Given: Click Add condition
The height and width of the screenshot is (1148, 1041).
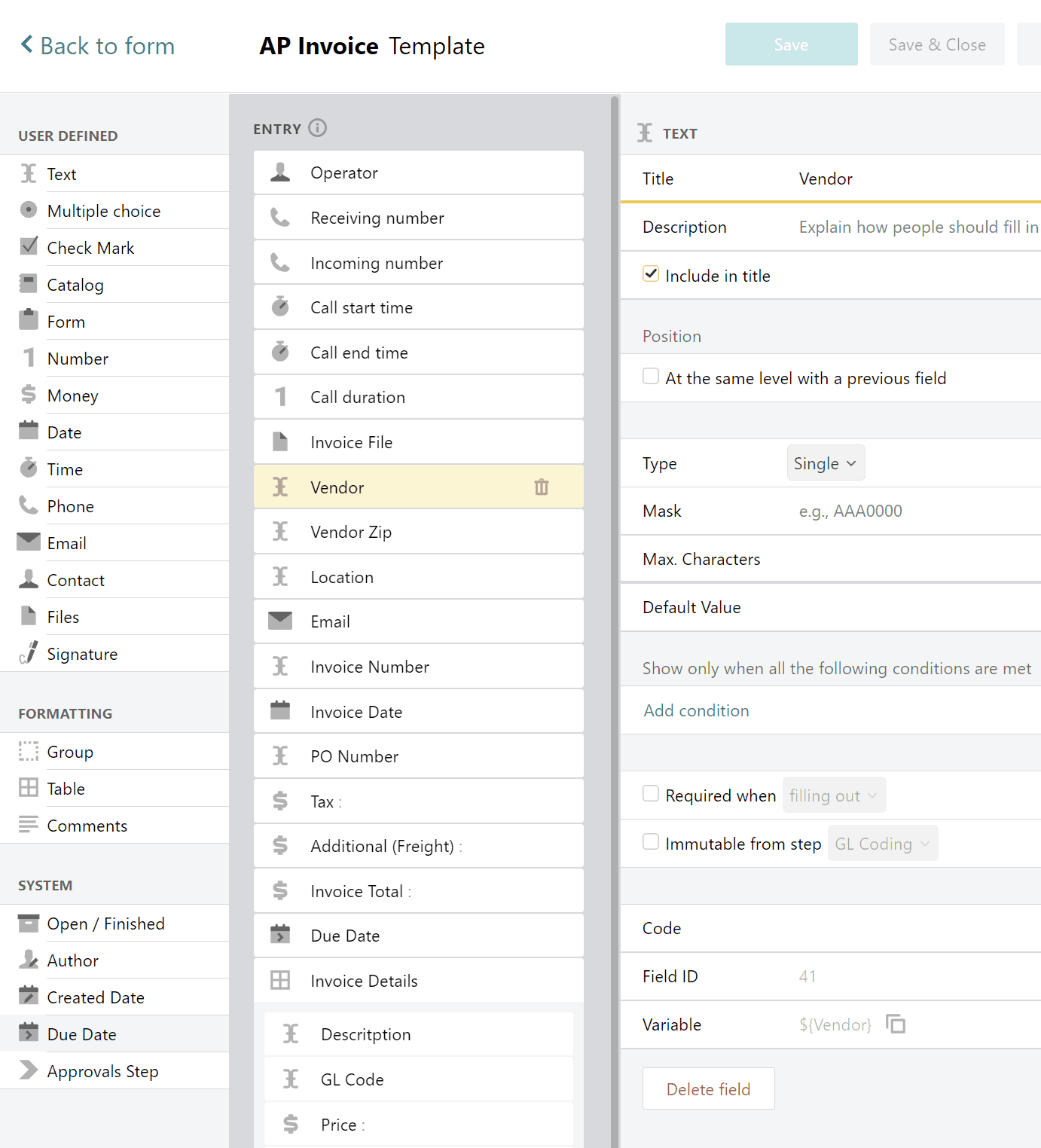Looking at the screenshot, I should tap(695, 710).
